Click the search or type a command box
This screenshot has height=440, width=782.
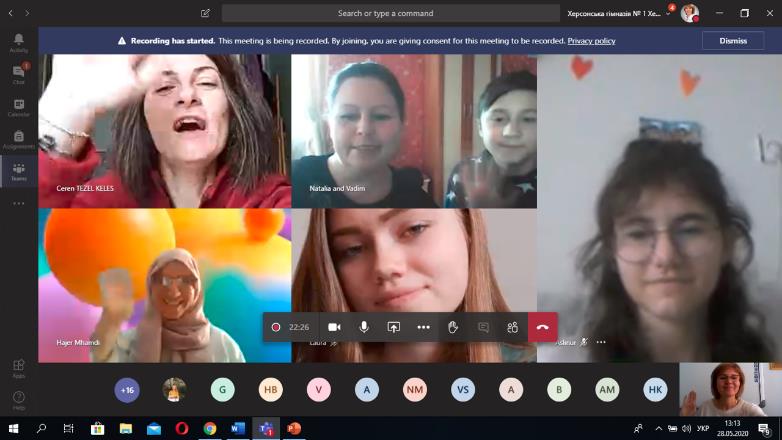click(390, 13)
